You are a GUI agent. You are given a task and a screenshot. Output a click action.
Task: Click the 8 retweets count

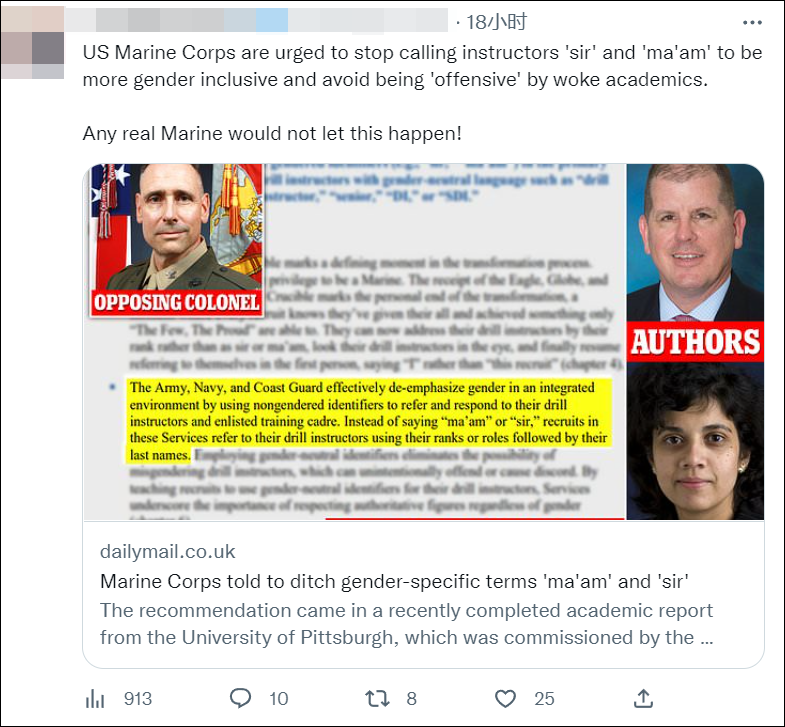coord(412,698)
